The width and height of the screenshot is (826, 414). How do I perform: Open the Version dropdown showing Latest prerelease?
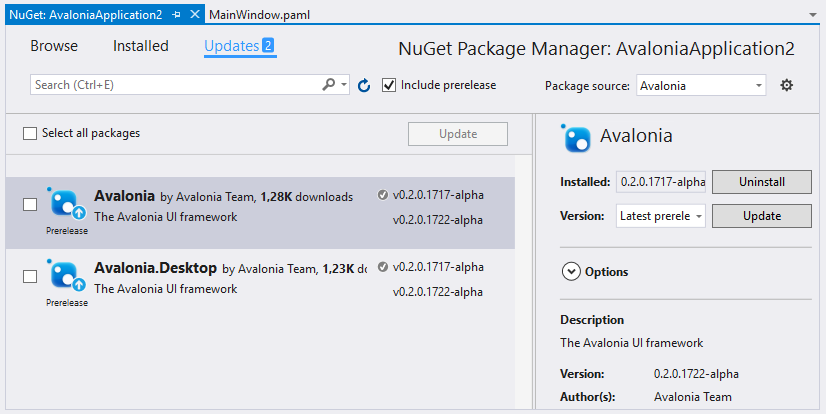tap(661, 216)
